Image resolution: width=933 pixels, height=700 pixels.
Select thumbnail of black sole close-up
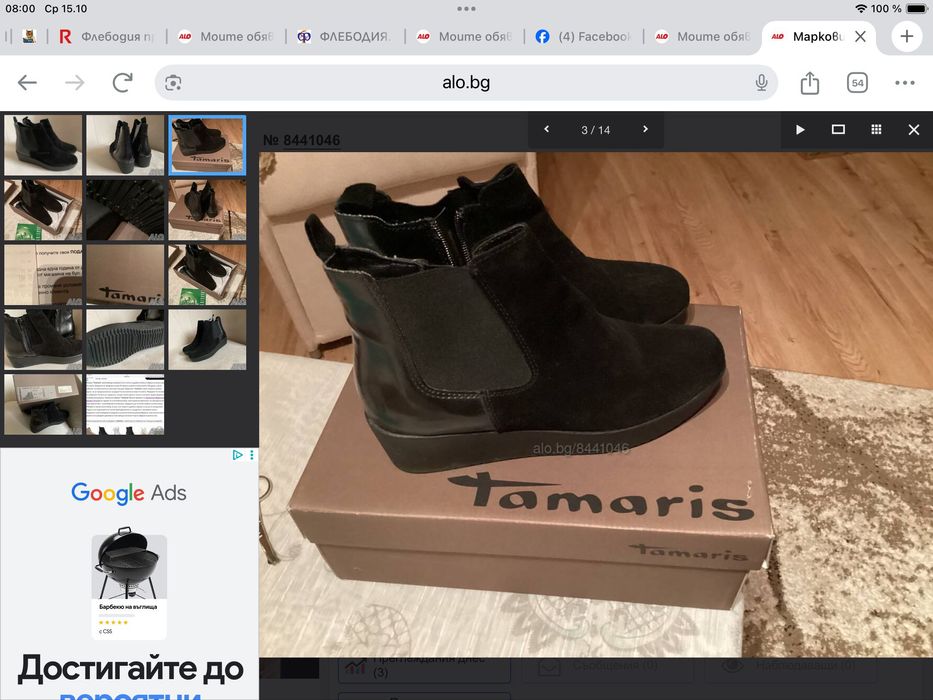pos(125,210)
